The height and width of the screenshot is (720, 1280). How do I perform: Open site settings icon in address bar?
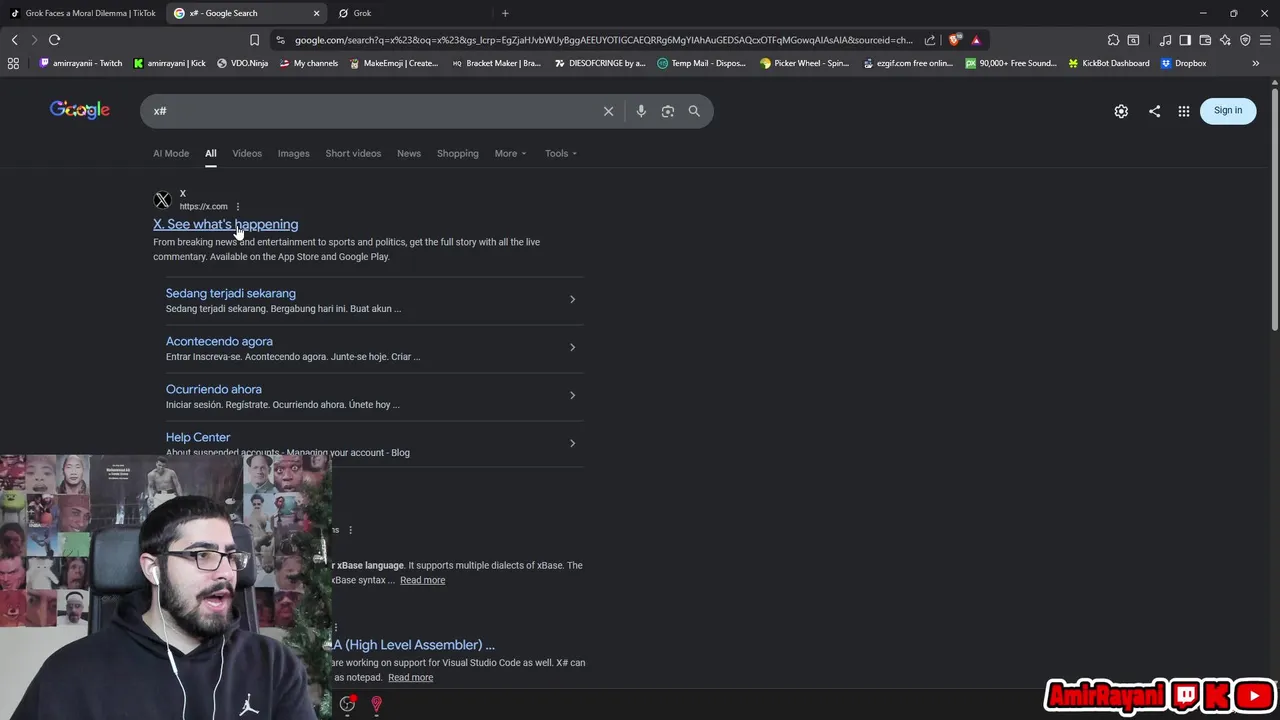click(x=280, y=40)
